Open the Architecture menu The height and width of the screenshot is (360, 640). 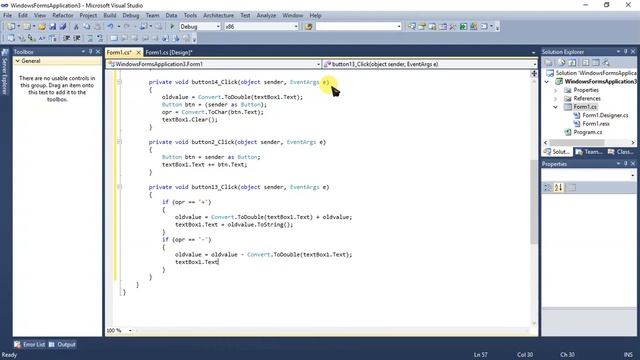click(218, 16)
